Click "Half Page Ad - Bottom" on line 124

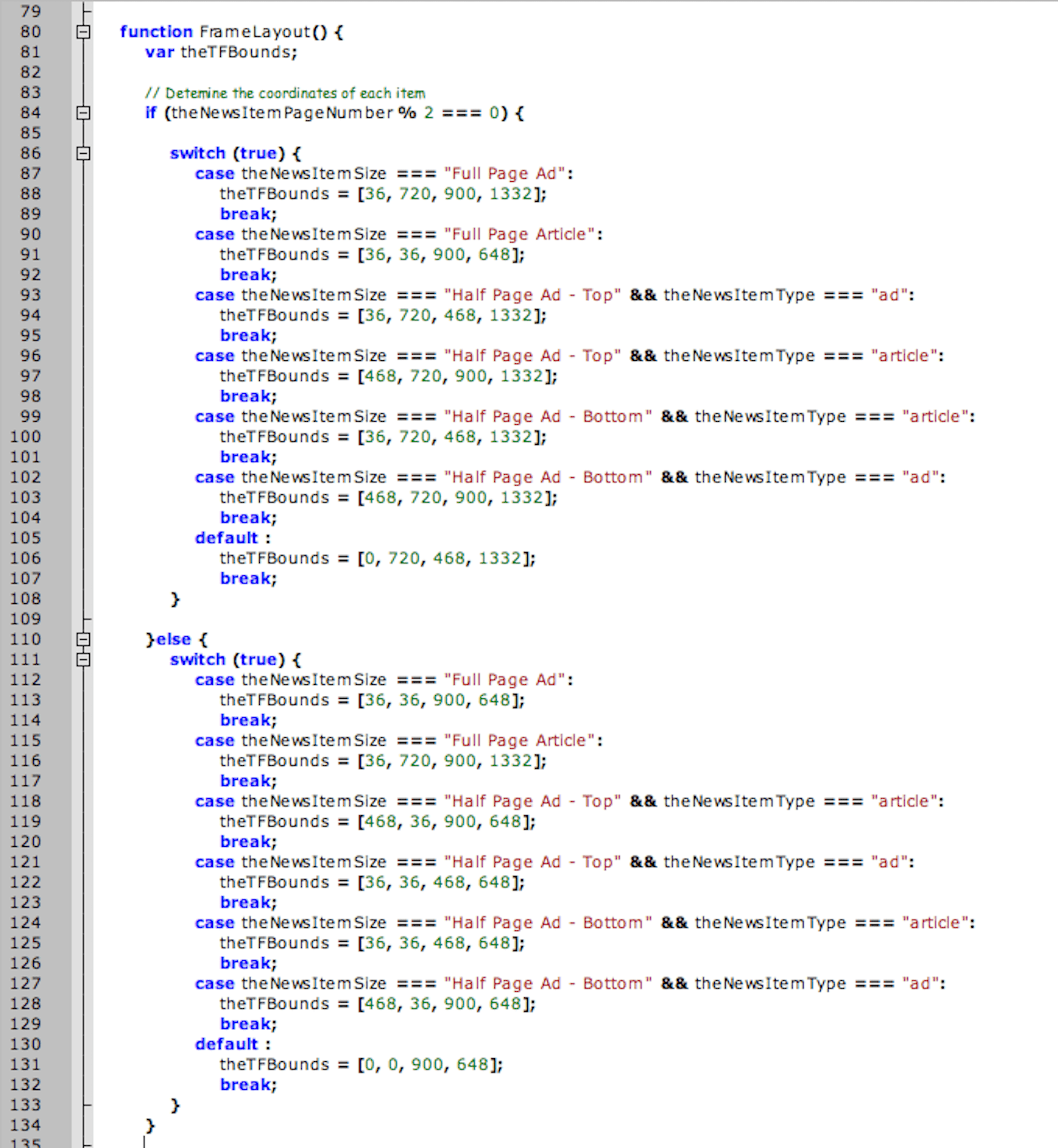click(548, 923)
